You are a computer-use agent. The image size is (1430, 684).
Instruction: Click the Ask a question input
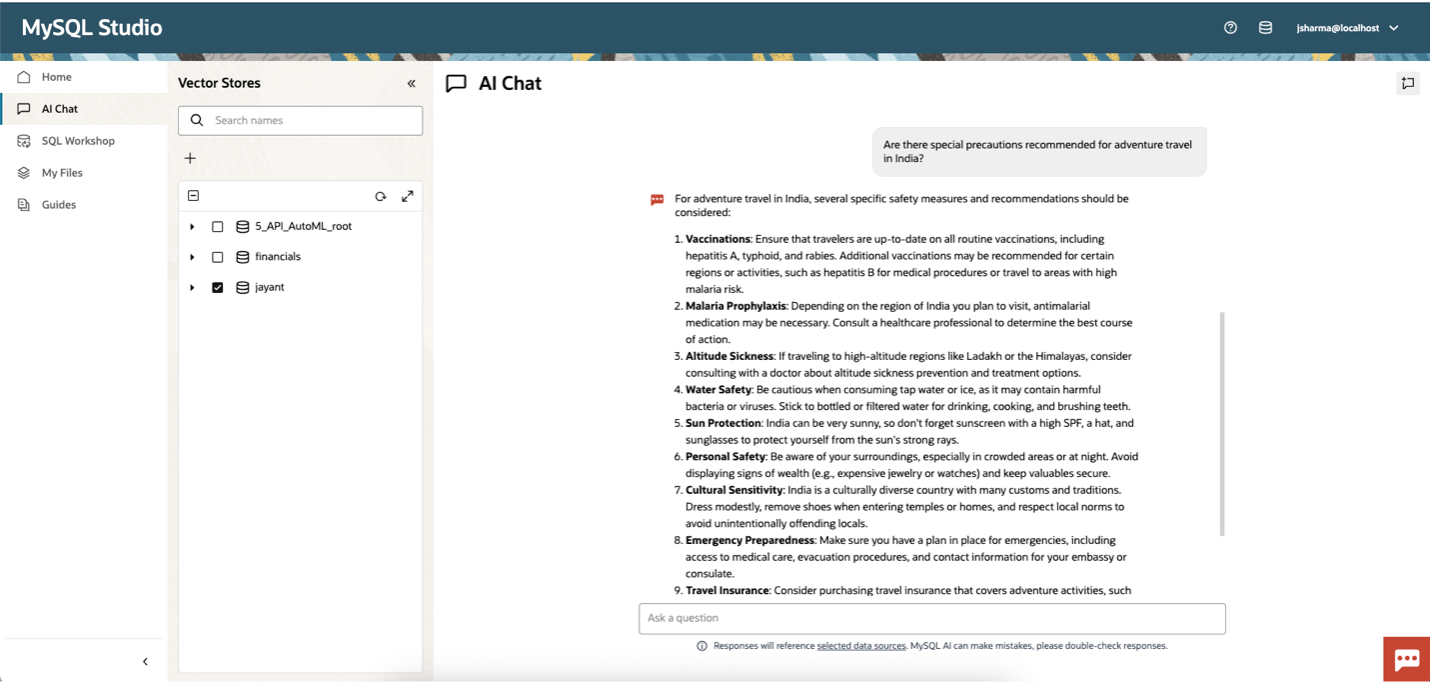pos(932,618)
